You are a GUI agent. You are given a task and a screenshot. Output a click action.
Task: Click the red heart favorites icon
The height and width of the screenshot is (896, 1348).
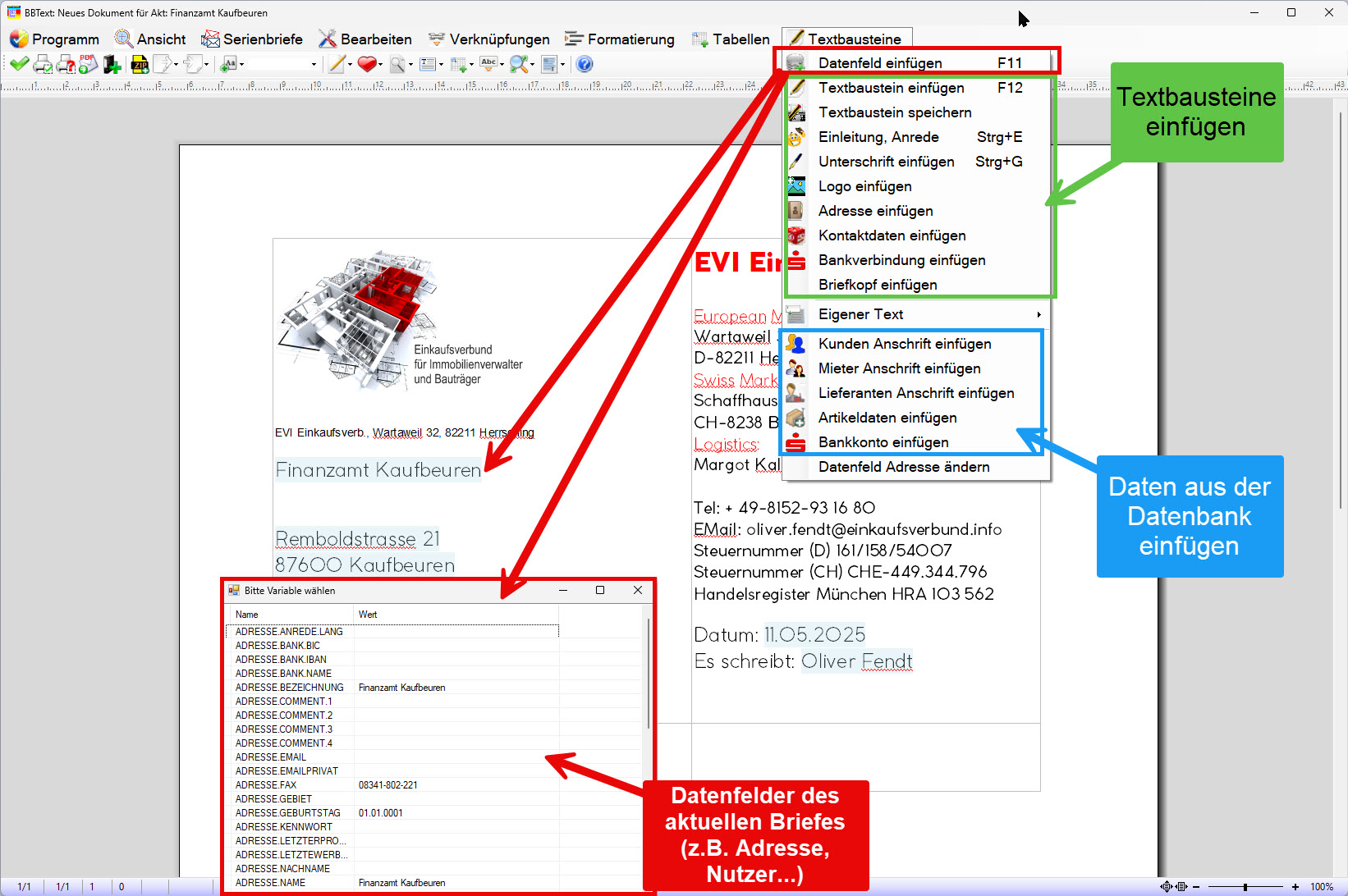367,64
